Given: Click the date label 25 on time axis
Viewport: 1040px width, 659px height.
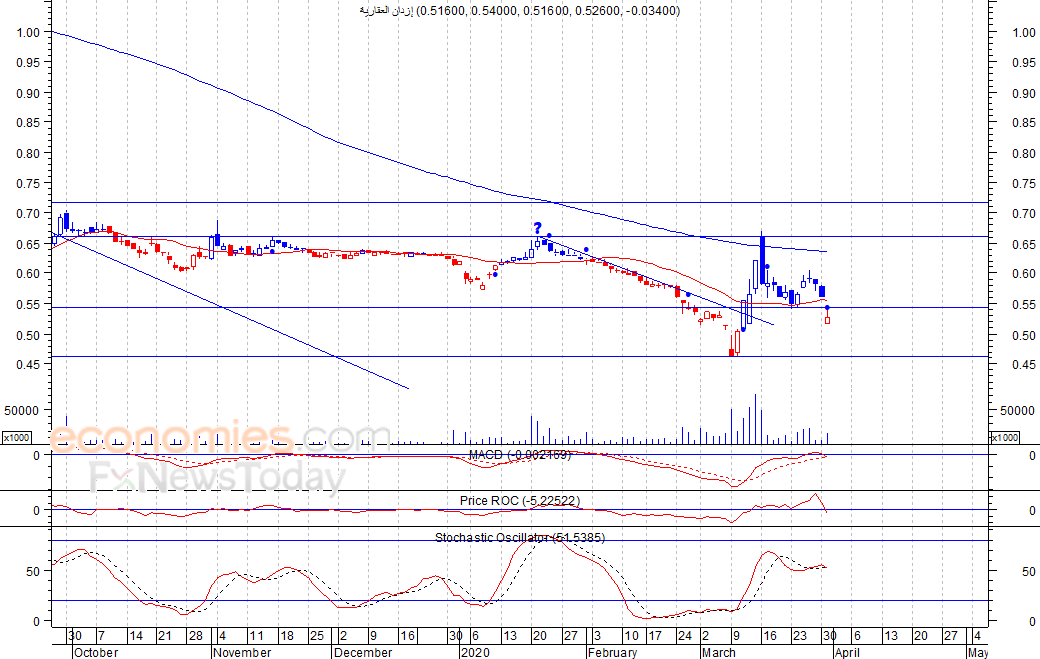Looking at the screenshot, I should (x=317, y=636).
